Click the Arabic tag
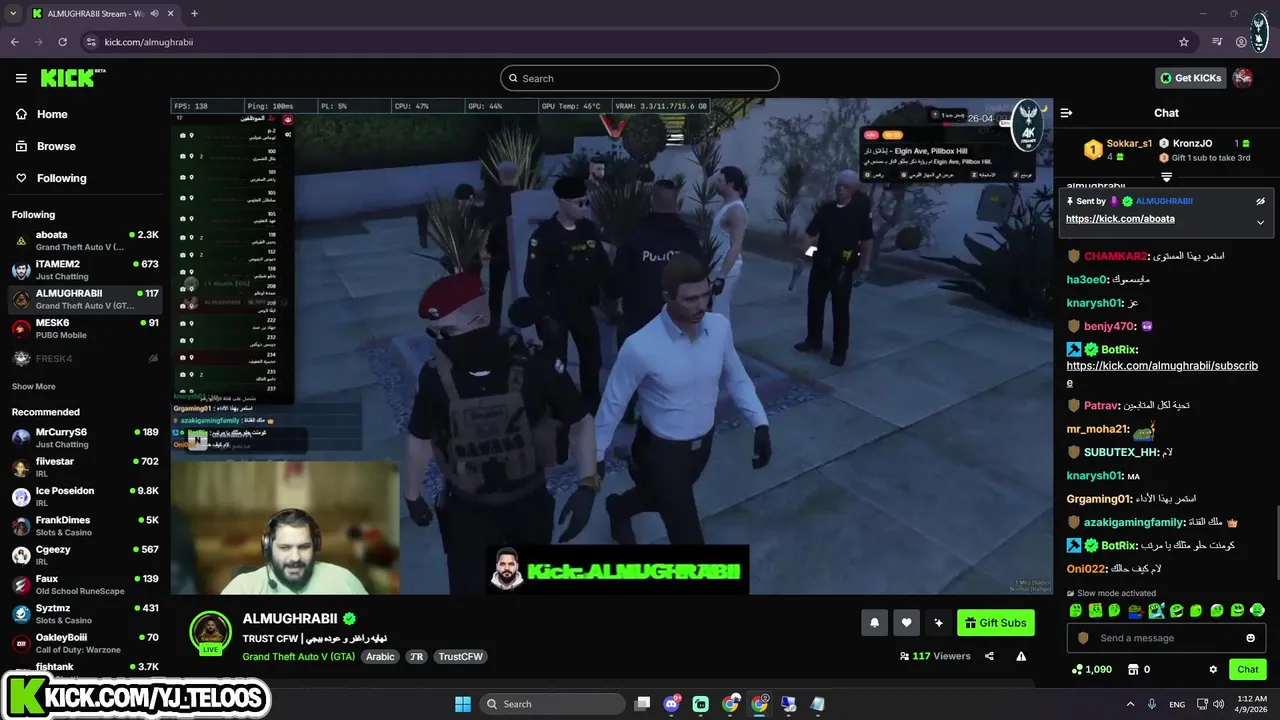The image size is (1280, 720). (380, 657)
